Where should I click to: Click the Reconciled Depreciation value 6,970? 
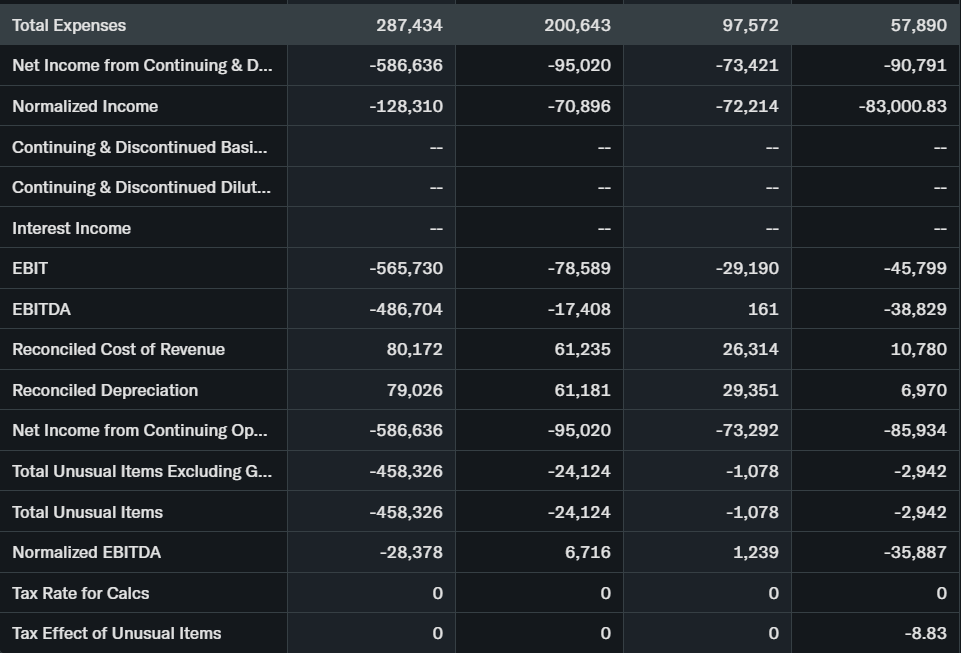pos(923,390)
